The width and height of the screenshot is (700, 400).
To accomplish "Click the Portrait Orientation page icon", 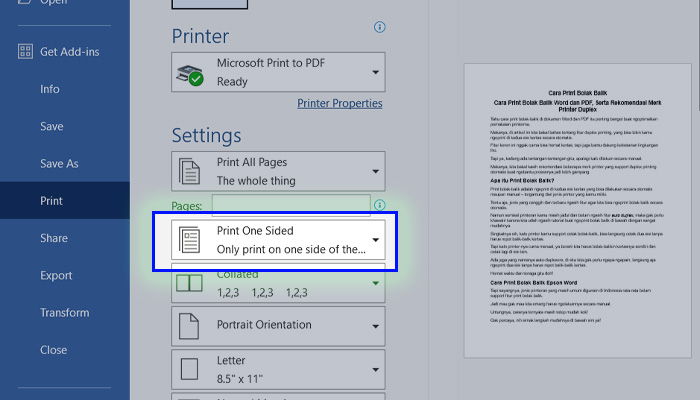I will (x=189, y=326).
